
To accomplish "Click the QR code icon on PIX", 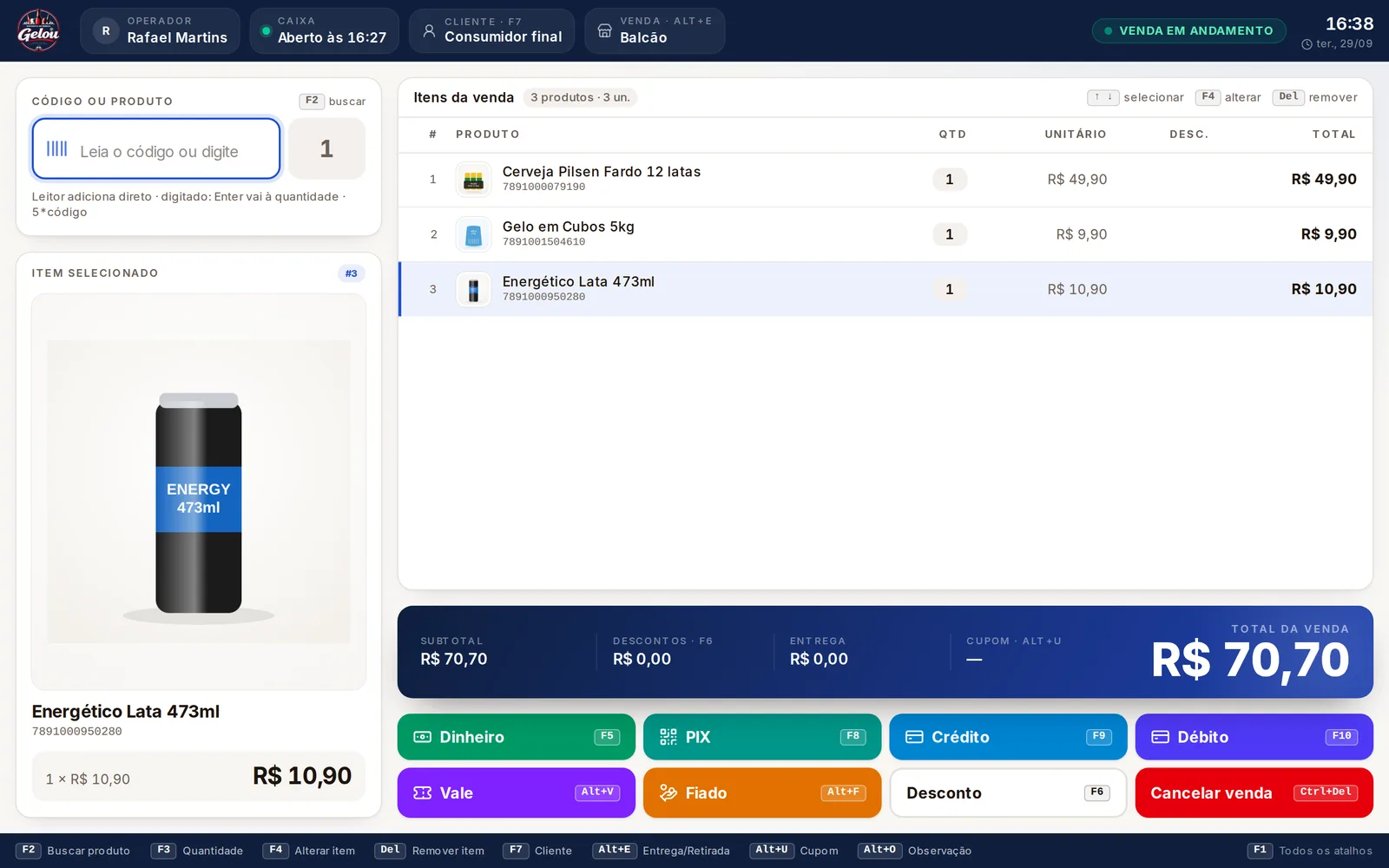I will (x=668, y=737).
